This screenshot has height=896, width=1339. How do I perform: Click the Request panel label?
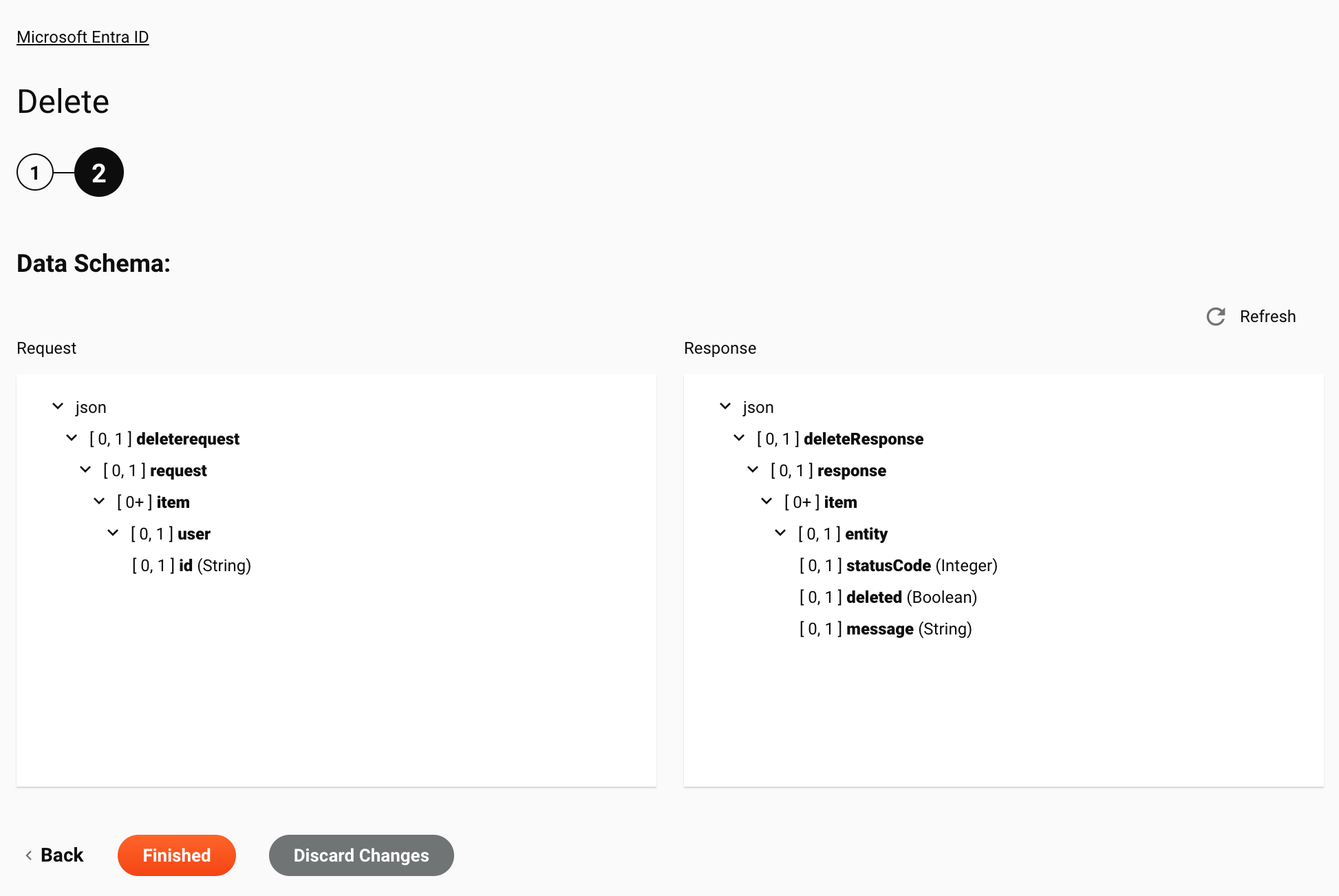point(46,348)
